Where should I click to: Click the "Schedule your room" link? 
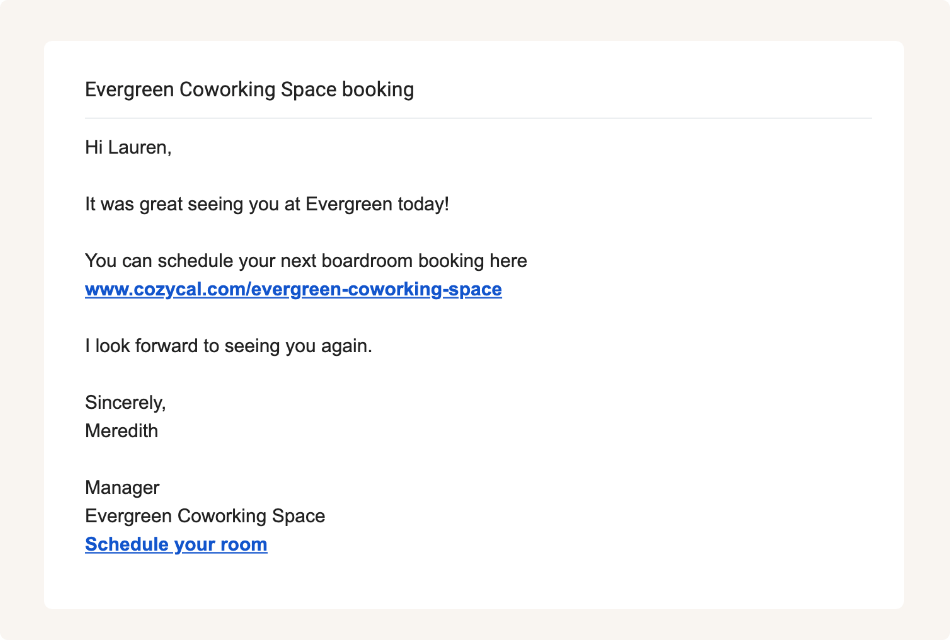(176, 545)
